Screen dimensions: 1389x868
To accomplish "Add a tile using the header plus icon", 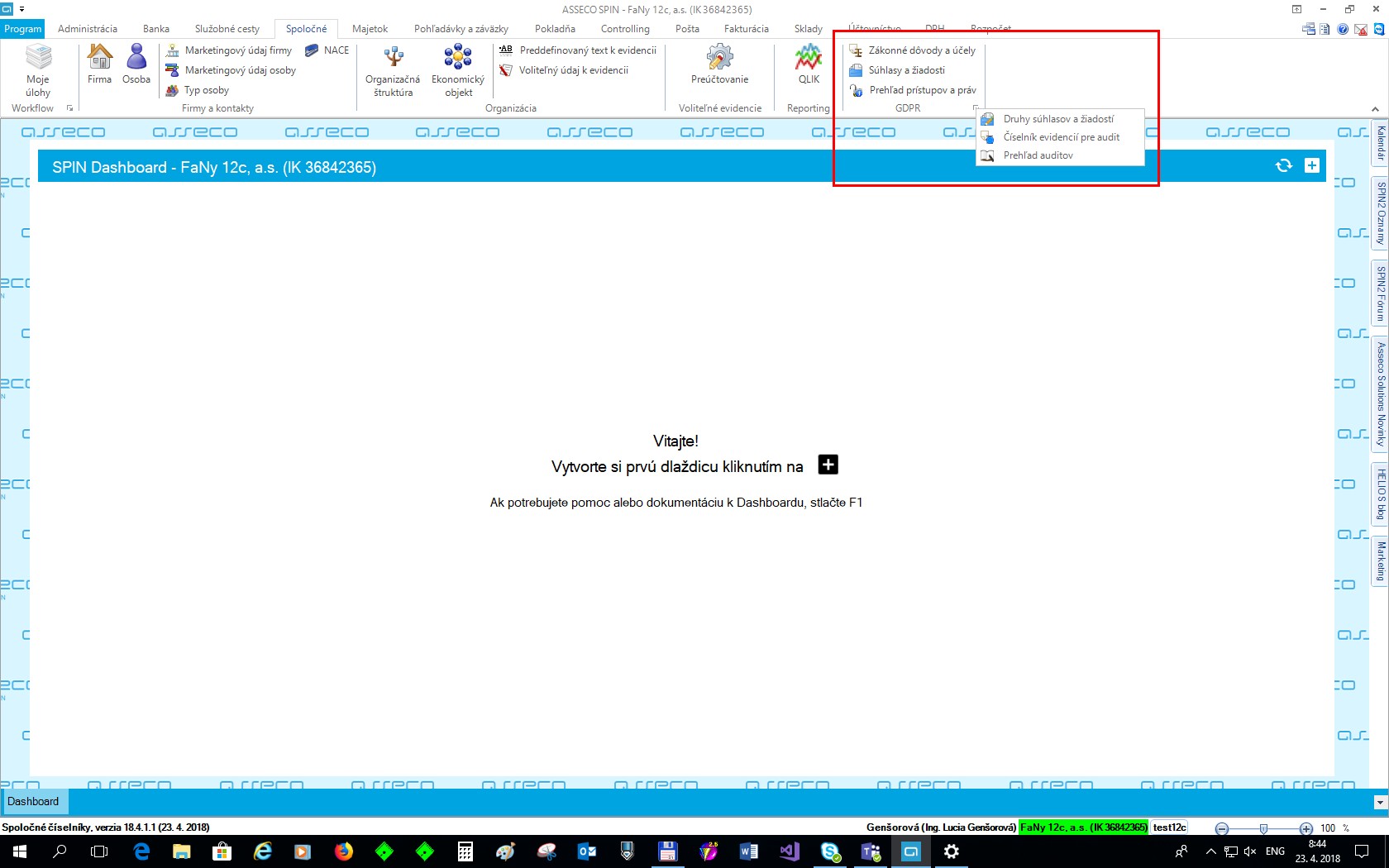I will click(1312, 165).
